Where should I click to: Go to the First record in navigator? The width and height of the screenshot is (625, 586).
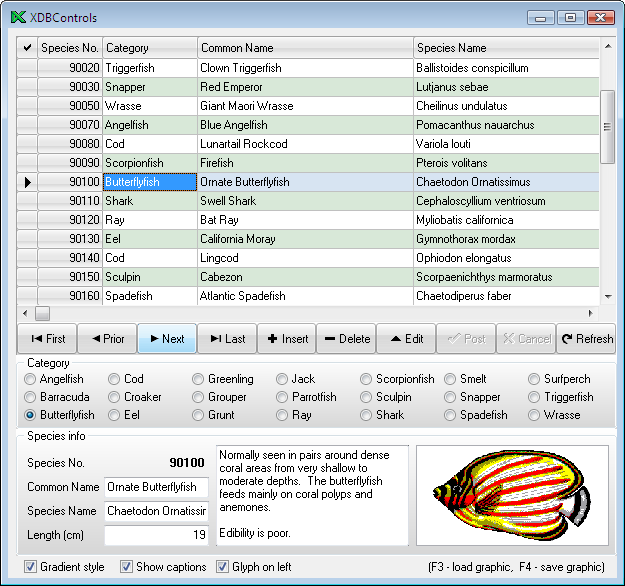(47, 339)
